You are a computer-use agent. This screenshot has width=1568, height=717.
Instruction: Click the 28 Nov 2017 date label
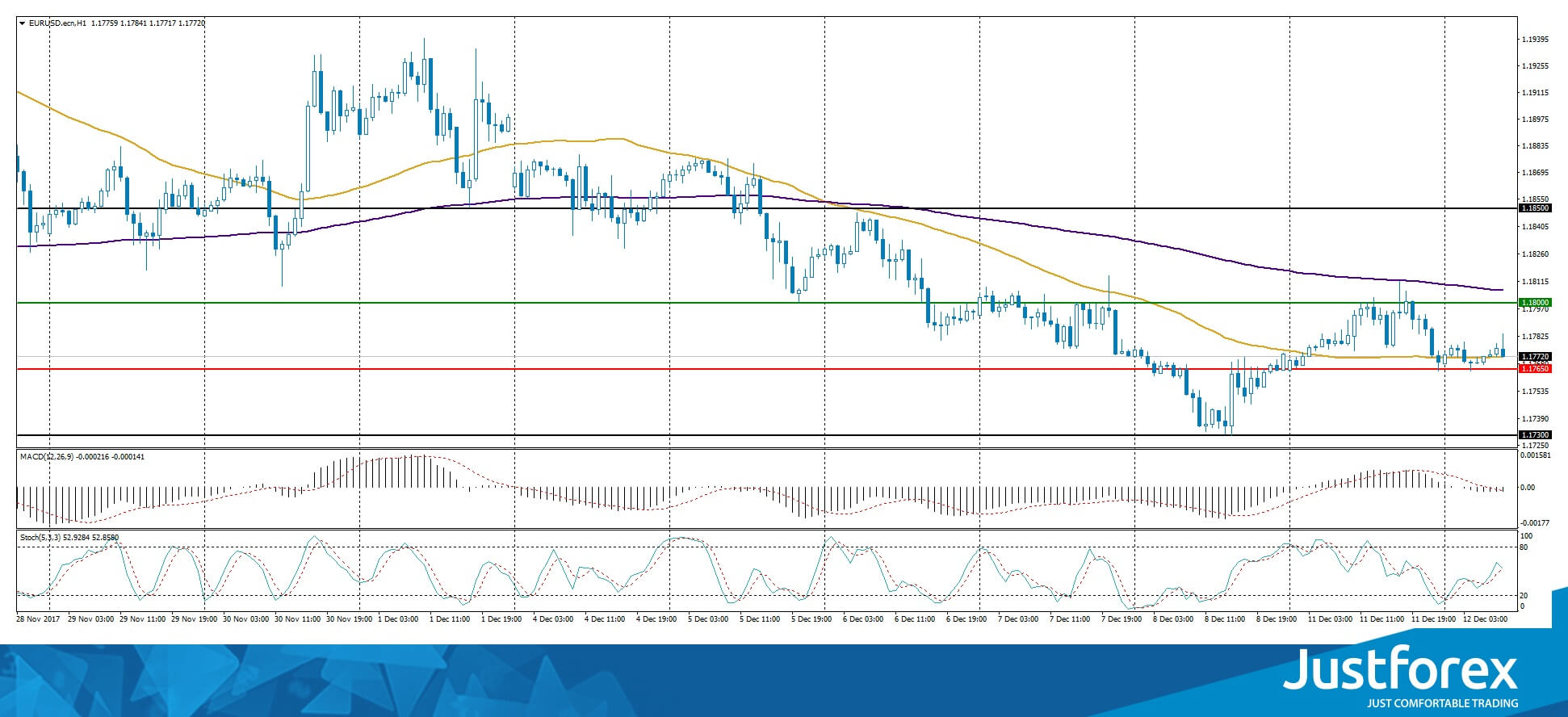coord(38,619)
